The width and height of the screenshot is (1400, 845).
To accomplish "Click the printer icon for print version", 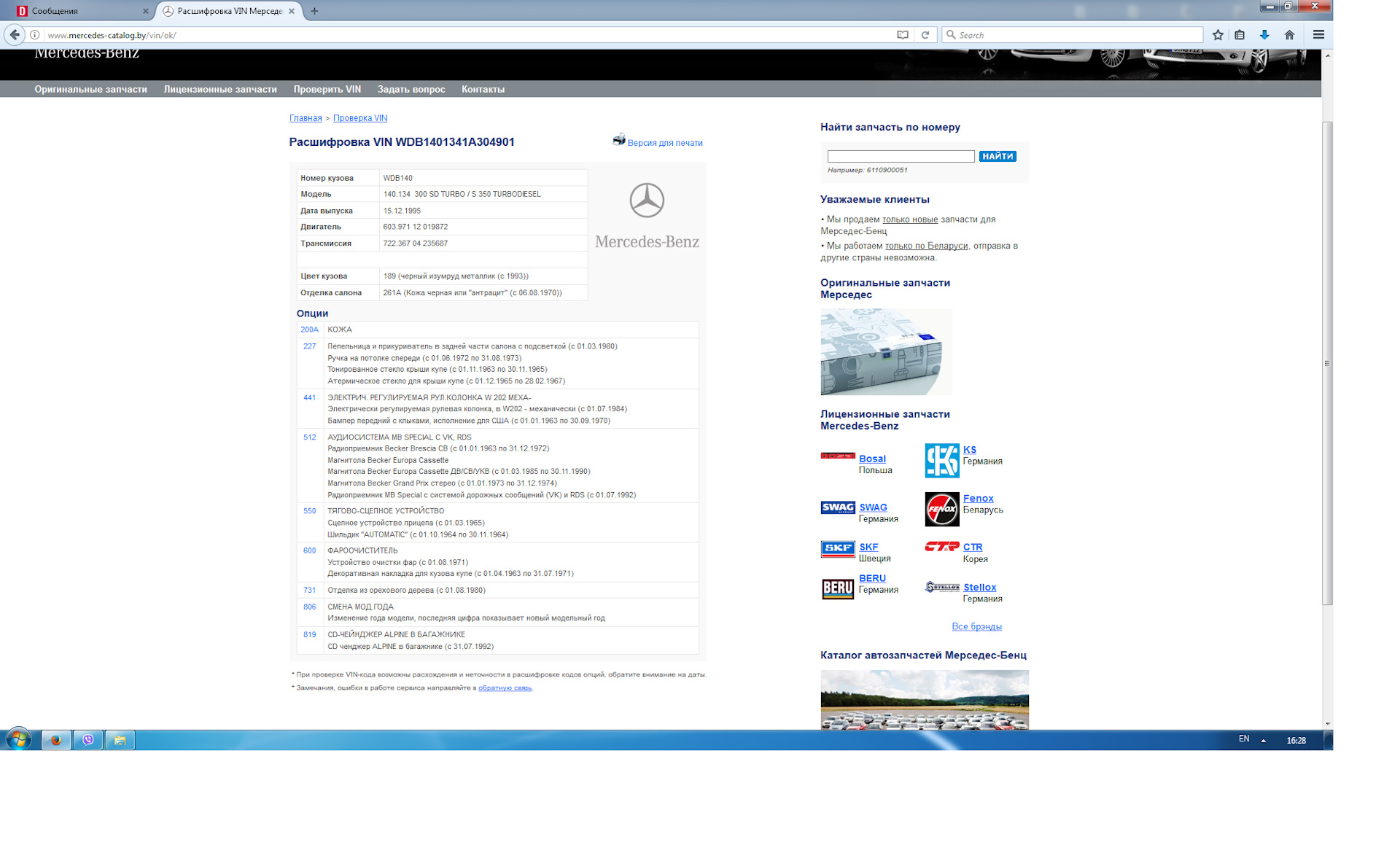I will 619,139.
